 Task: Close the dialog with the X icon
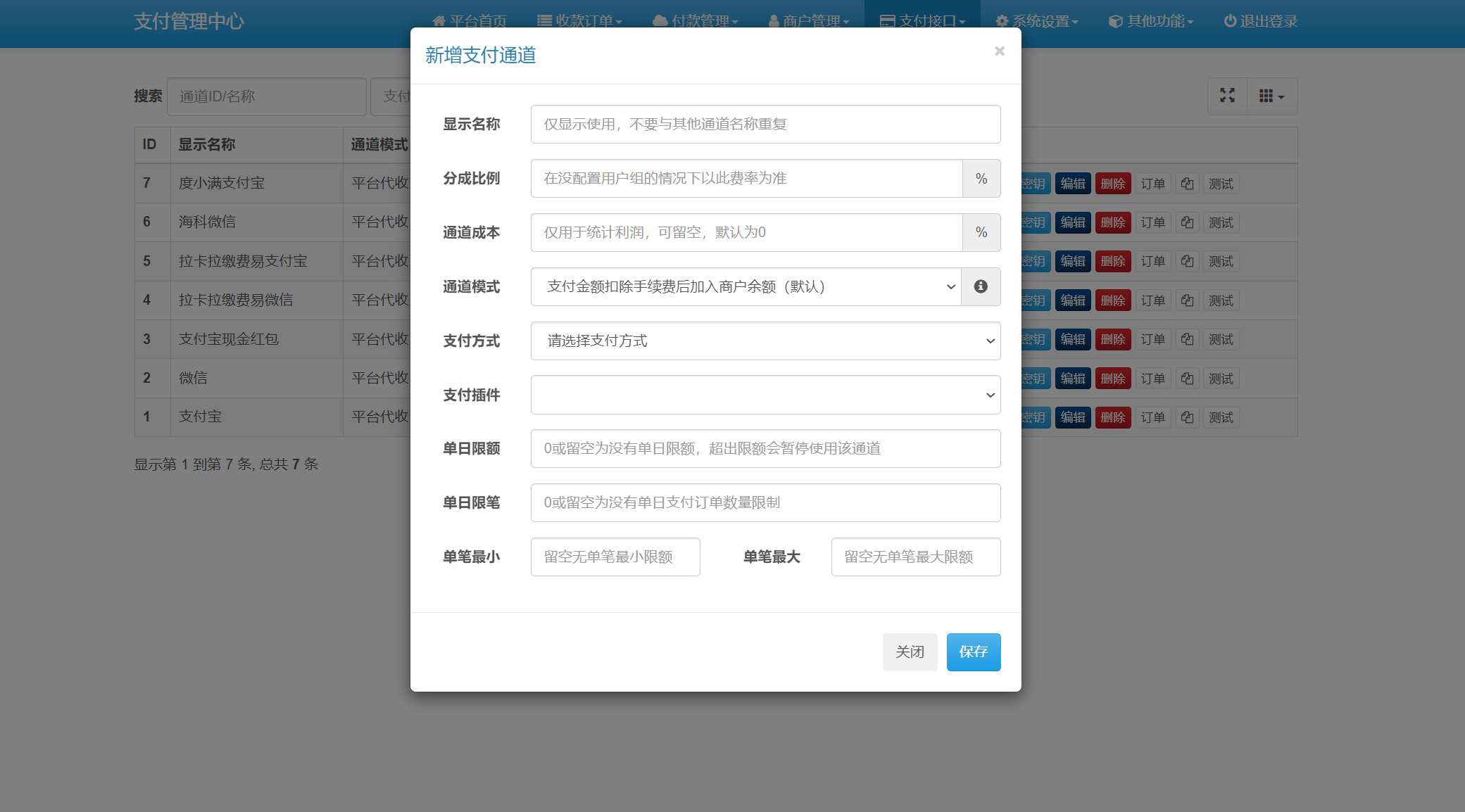tap(999, 51)
